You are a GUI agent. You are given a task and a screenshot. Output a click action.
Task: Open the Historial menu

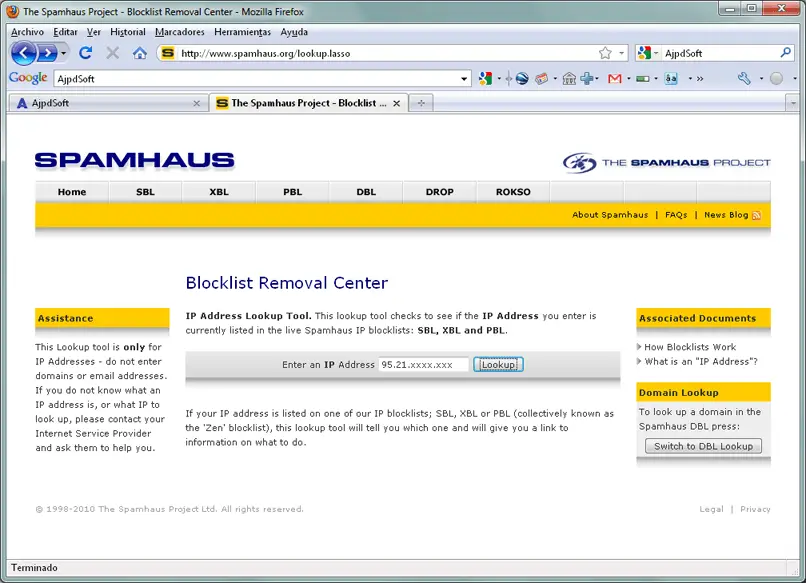(127, 32)
